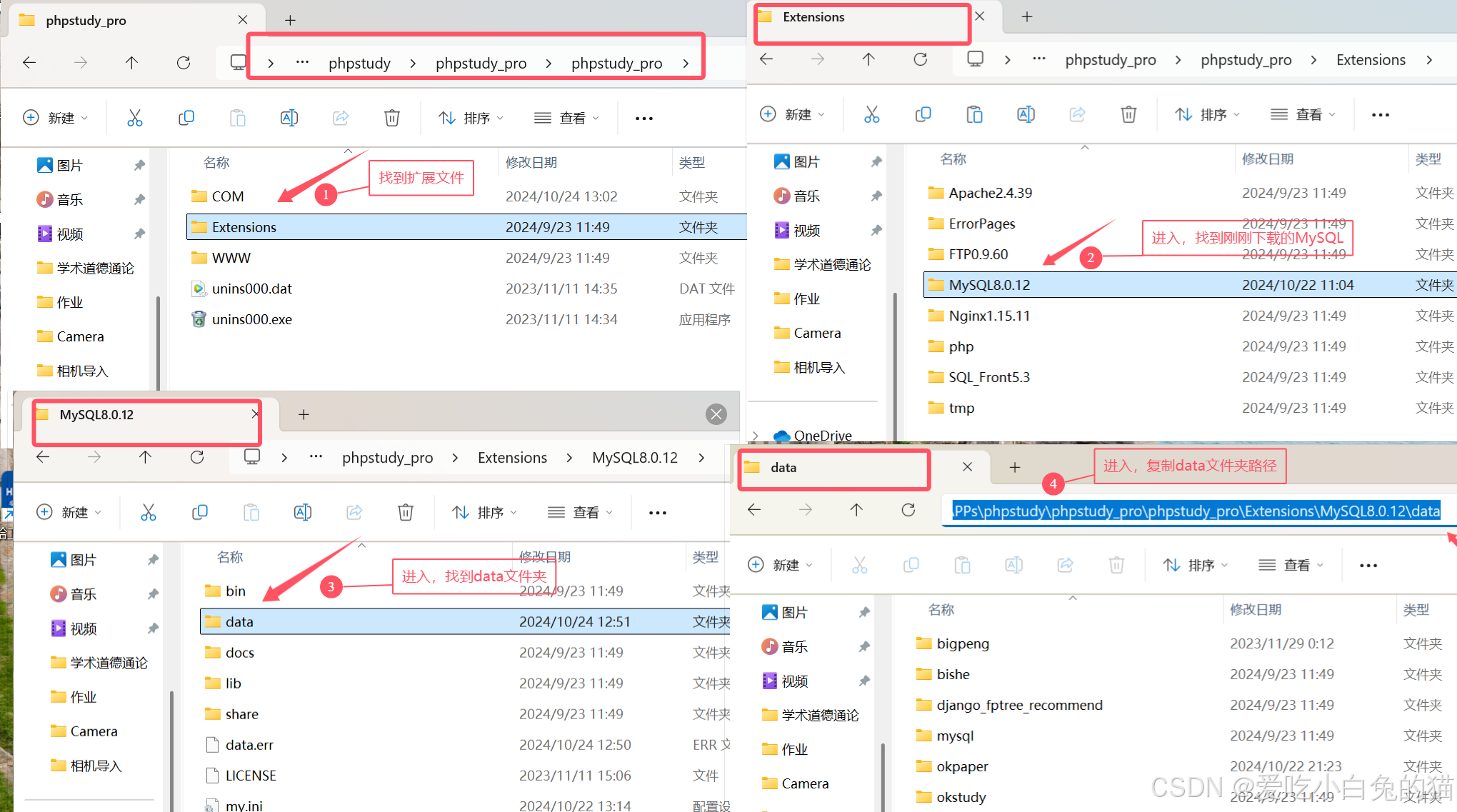Viewport: 1457px width, 812px height.
Task: Open the 查看 dropdown in data window
Action: [x=1291, y=565]
